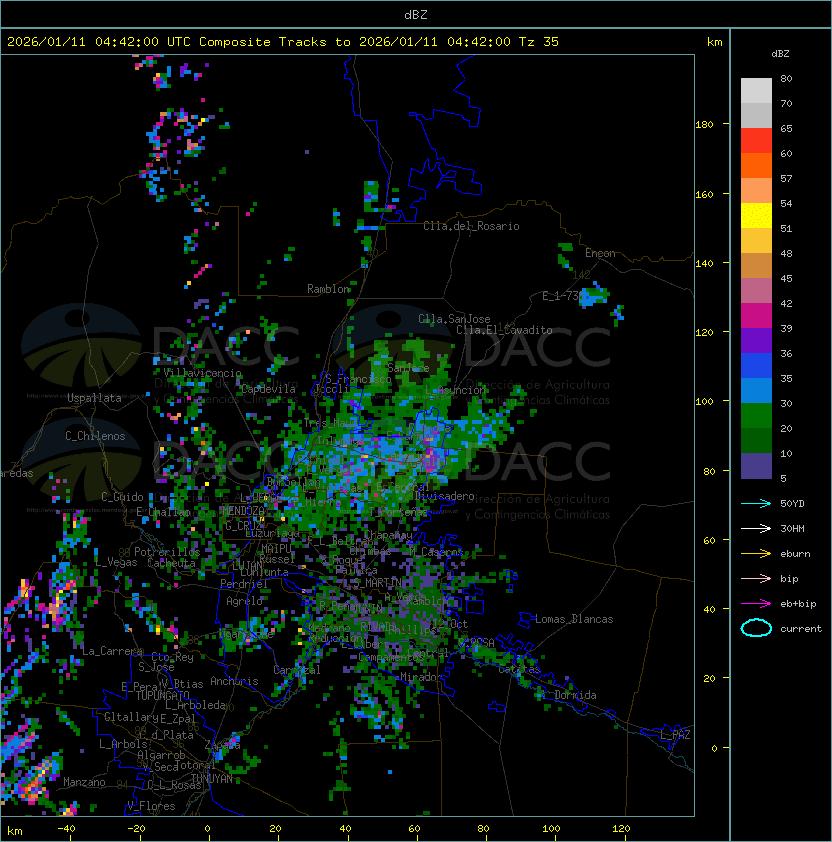Click the 'Clla.SanJose' map label

(454, 319)
